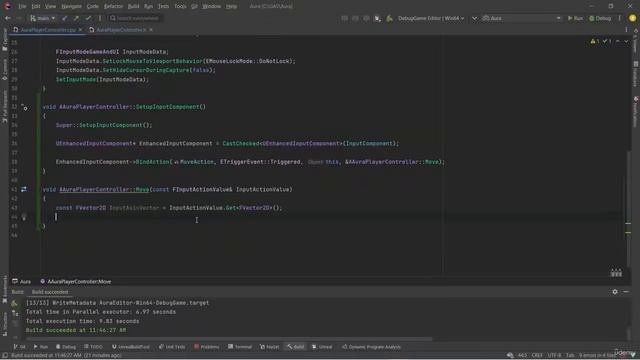Open the Edit menu

pos(36,6)
